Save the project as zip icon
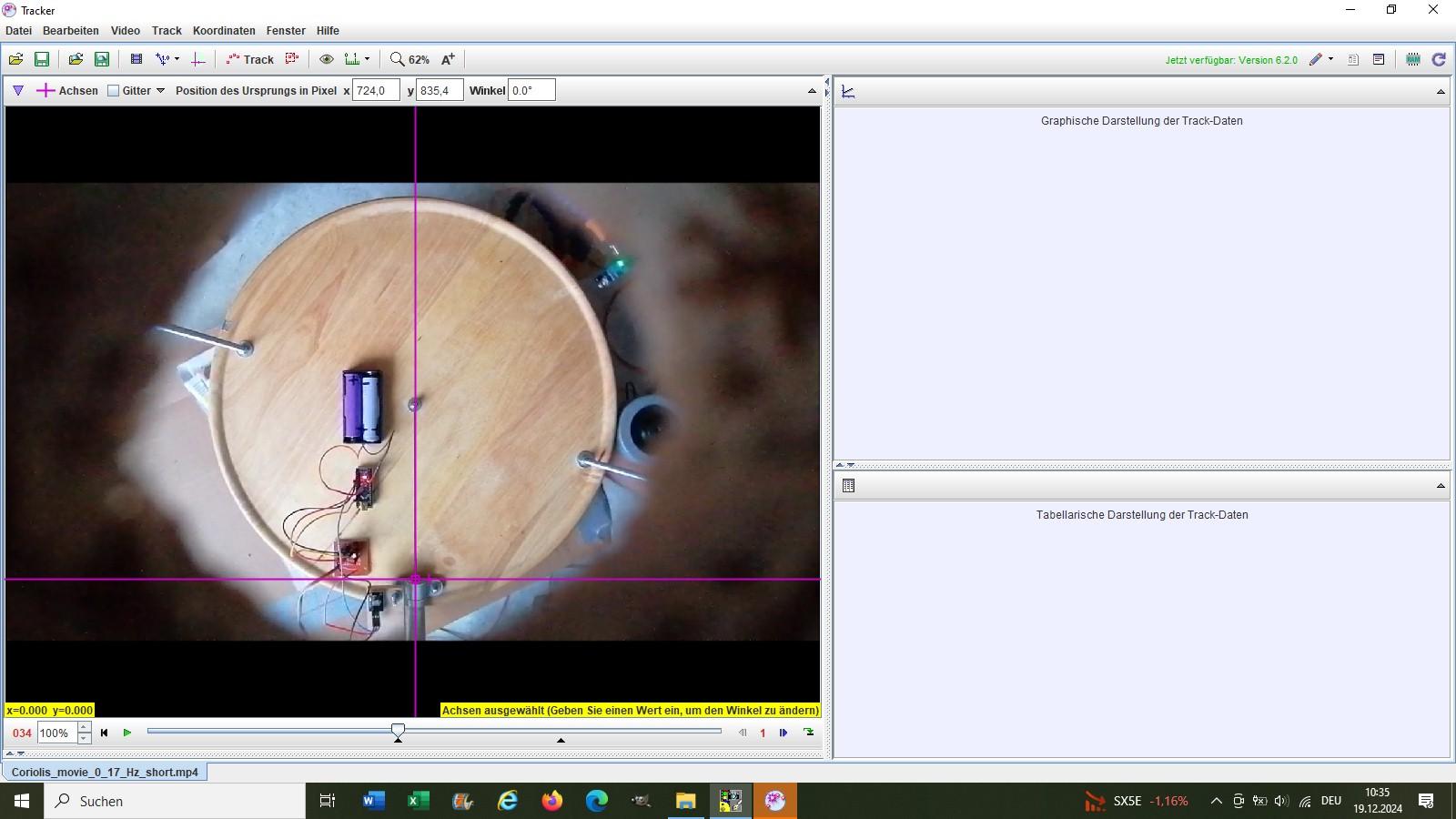 [102, 59]
